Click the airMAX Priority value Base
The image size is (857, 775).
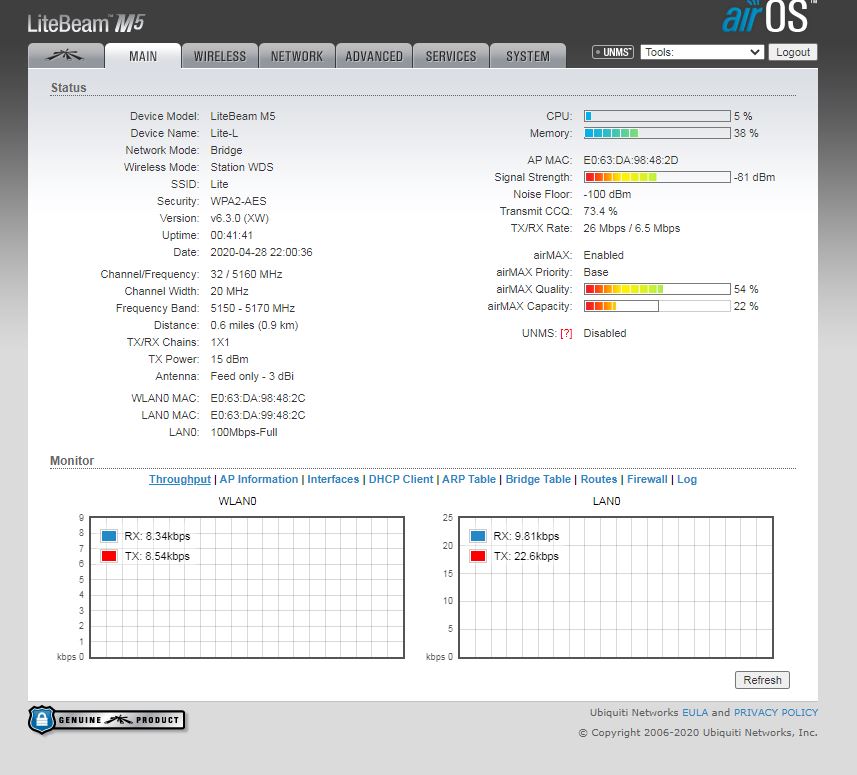coord(596,272)
